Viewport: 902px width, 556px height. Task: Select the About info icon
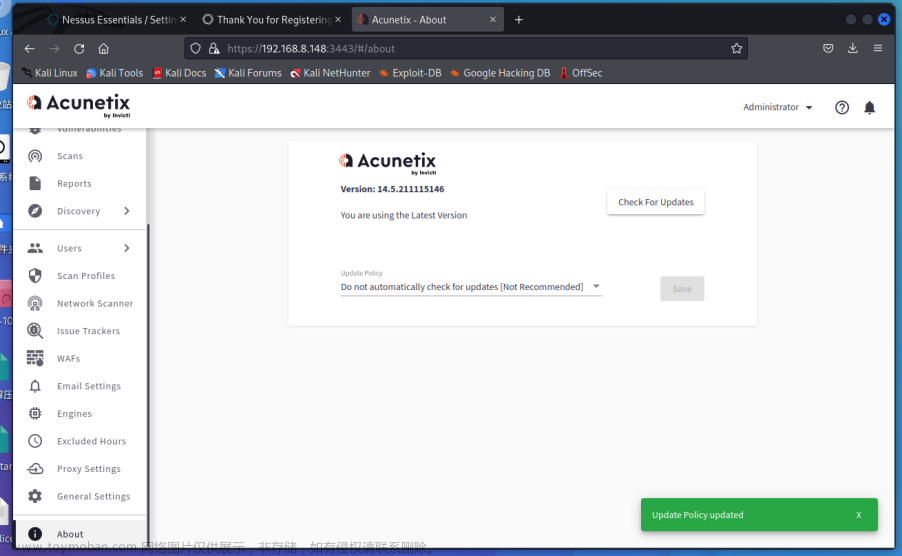coord(35,534)
